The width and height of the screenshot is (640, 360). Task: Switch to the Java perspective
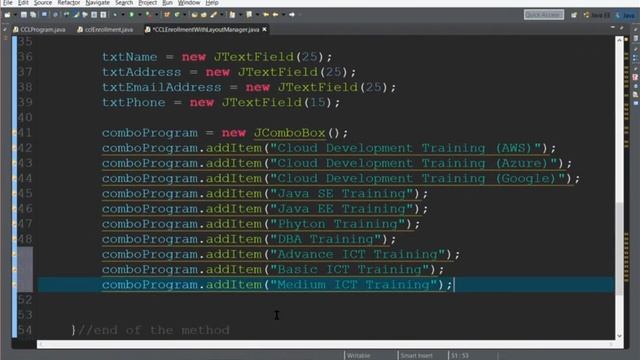point(625,15)
